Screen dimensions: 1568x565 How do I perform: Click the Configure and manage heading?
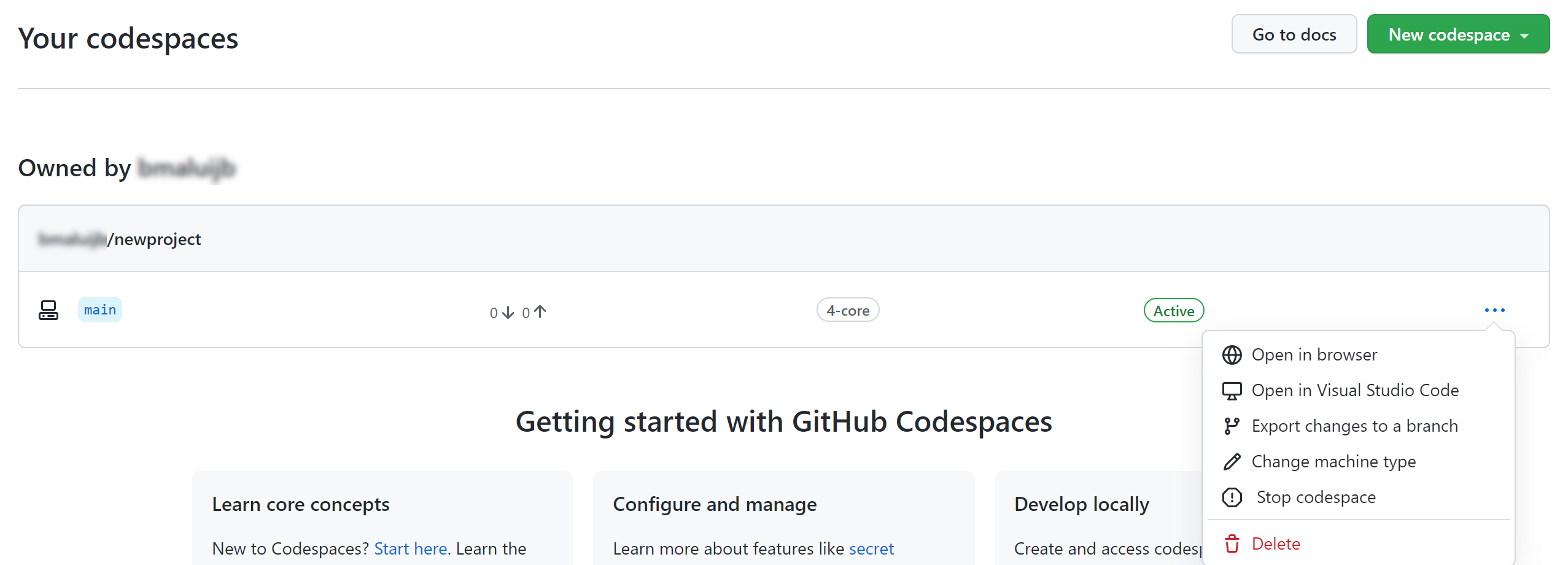pyautogui.click(x=715, y=504)
